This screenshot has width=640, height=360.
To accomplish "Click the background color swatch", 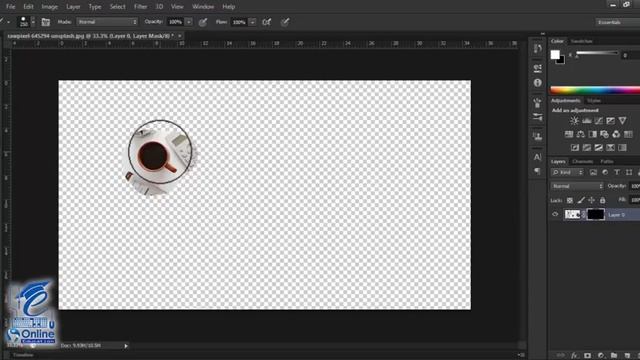I will (x=562, y=61).
